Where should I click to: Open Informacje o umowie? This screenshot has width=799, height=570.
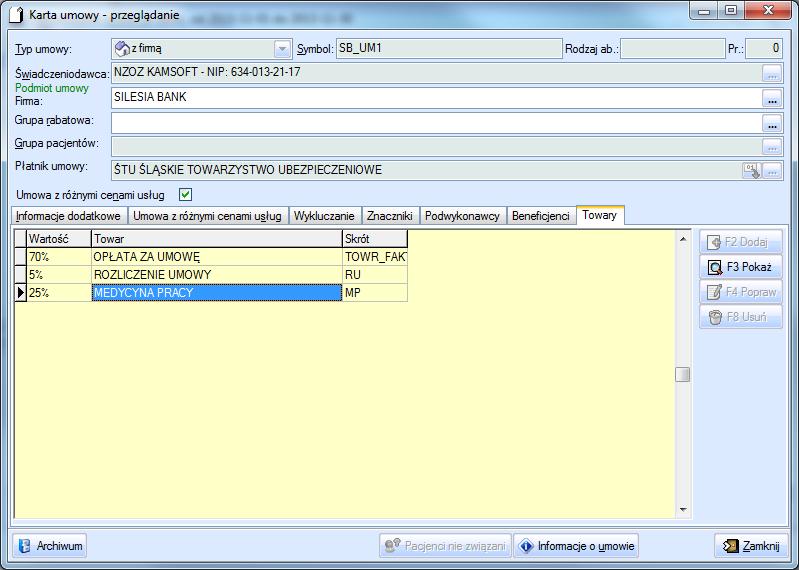[x=576, y=546]
